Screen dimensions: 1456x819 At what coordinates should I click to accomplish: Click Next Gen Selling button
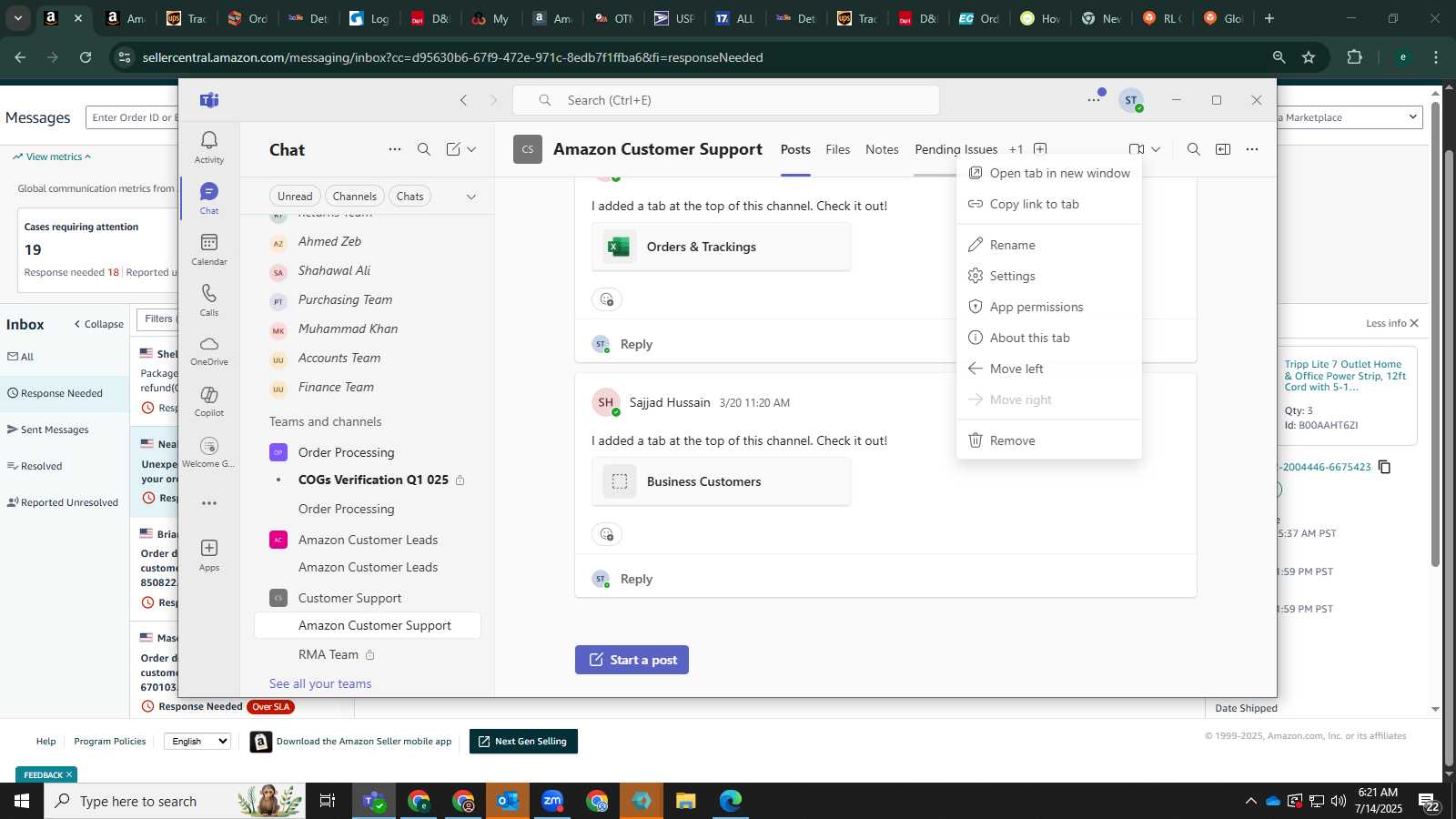(x=523, y=742)
